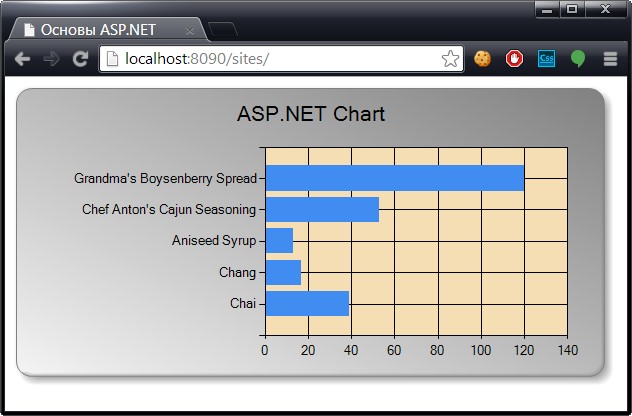This screenshot has height=416, width=632.
Task: Bookmark this page with the star icon
Action: tap(450, 59)
